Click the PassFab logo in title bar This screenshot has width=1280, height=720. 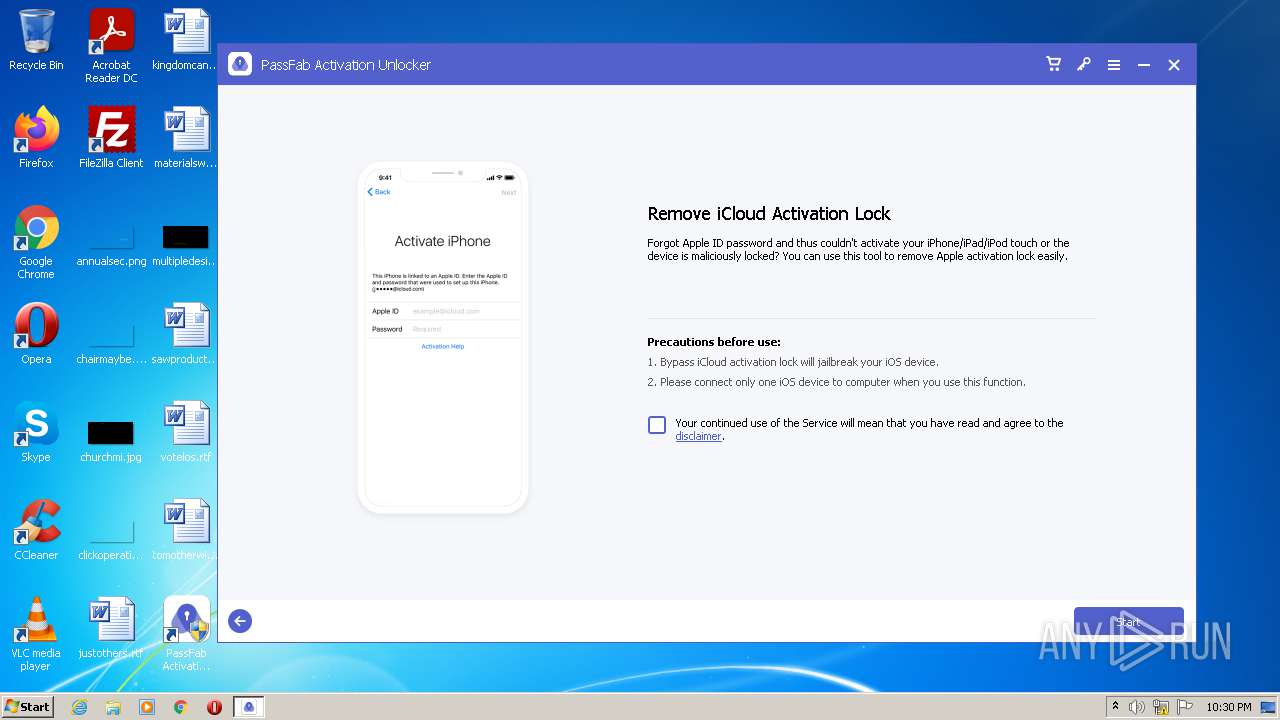point(240,65)
